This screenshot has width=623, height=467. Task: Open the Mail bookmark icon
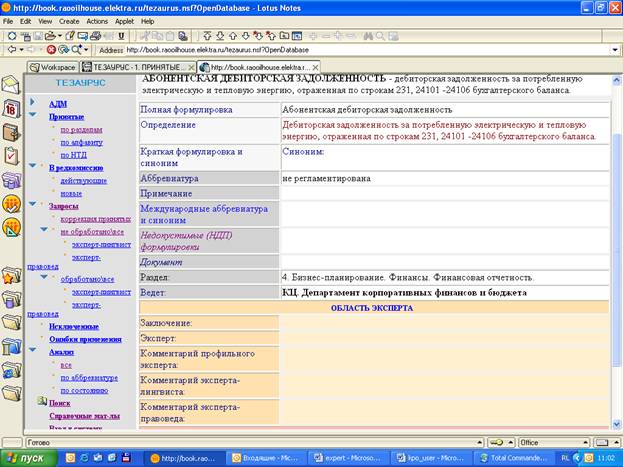coord(11,85)
